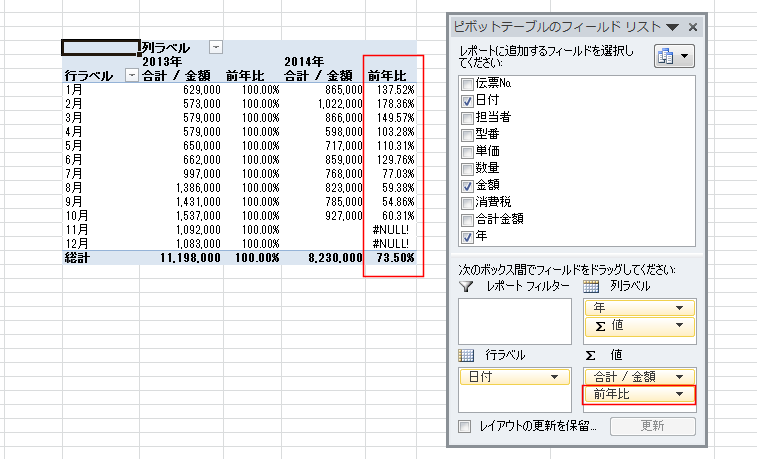Screen dimensions: 757x459
Task: Uncheck the 日付 field checkbox
Action: 467,101
